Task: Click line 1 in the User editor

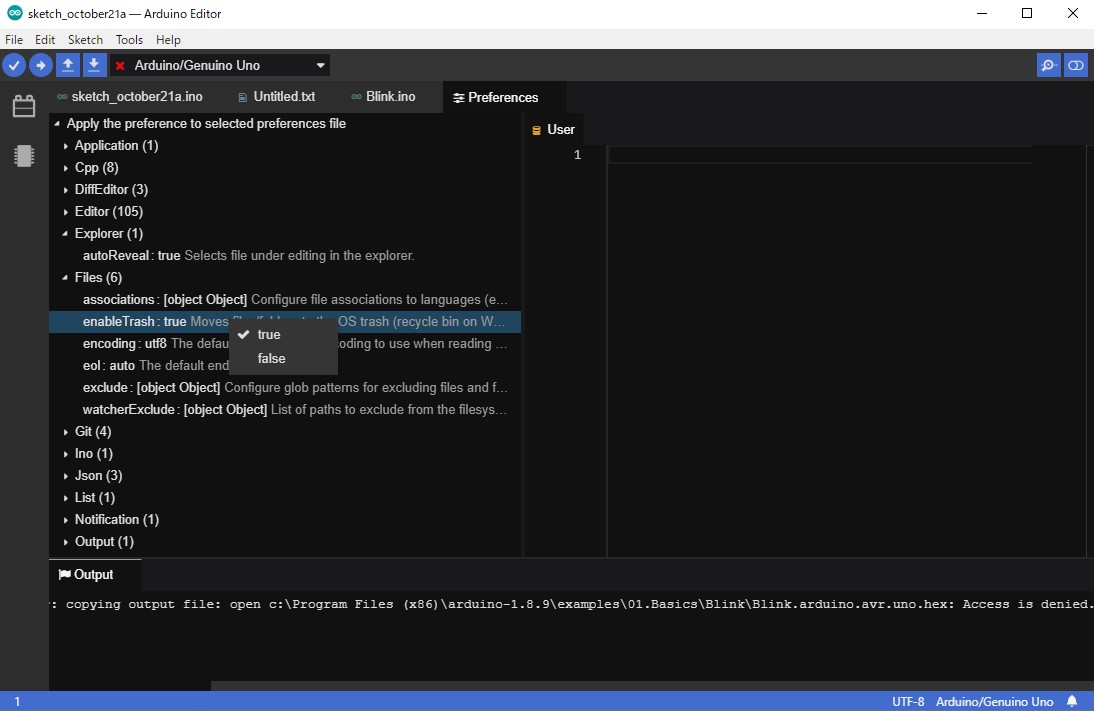Action: coord(820,155)
